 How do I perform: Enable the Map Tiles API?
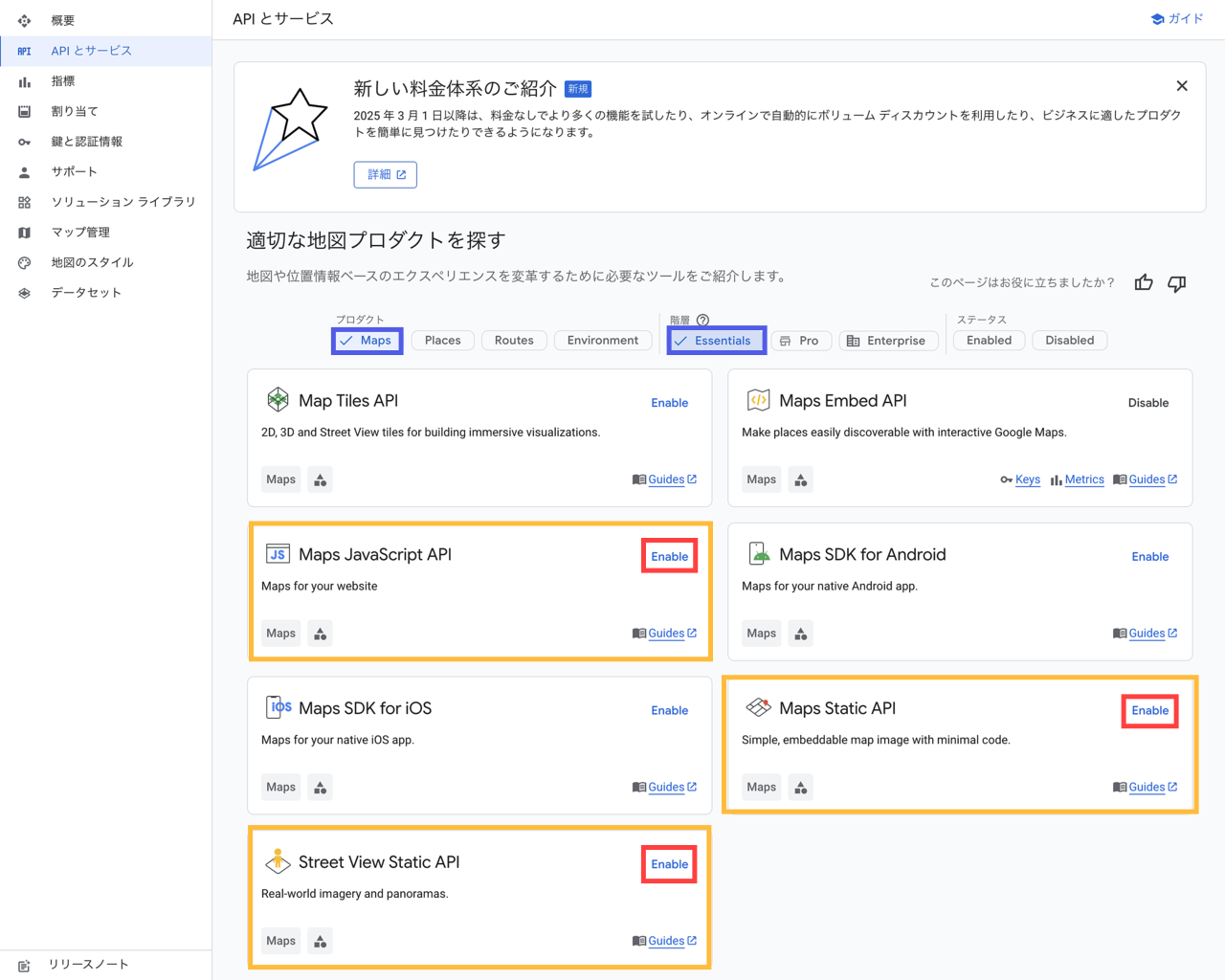pyautogui.click(x=670, y=403)
